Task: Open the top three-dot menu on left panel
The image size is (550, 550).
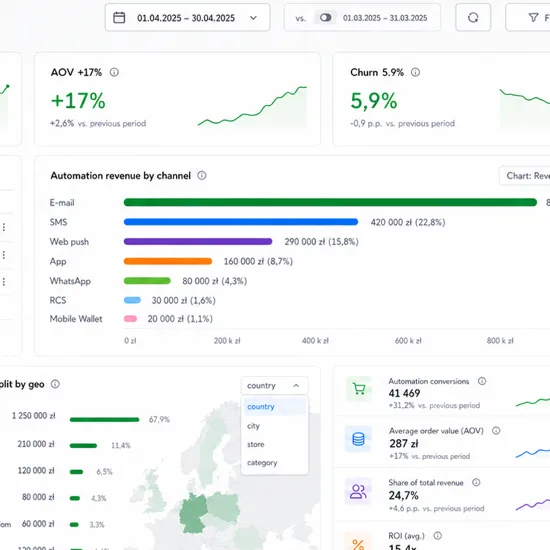Action: pyautogui.click(x=4, y=227)
